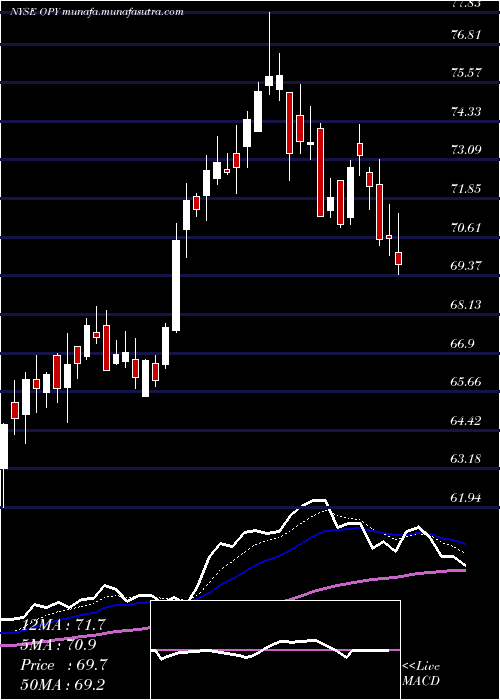Screen dimensions: 500x700
Task: Click the 64.42 price axis label
Action: coord(467,421)
